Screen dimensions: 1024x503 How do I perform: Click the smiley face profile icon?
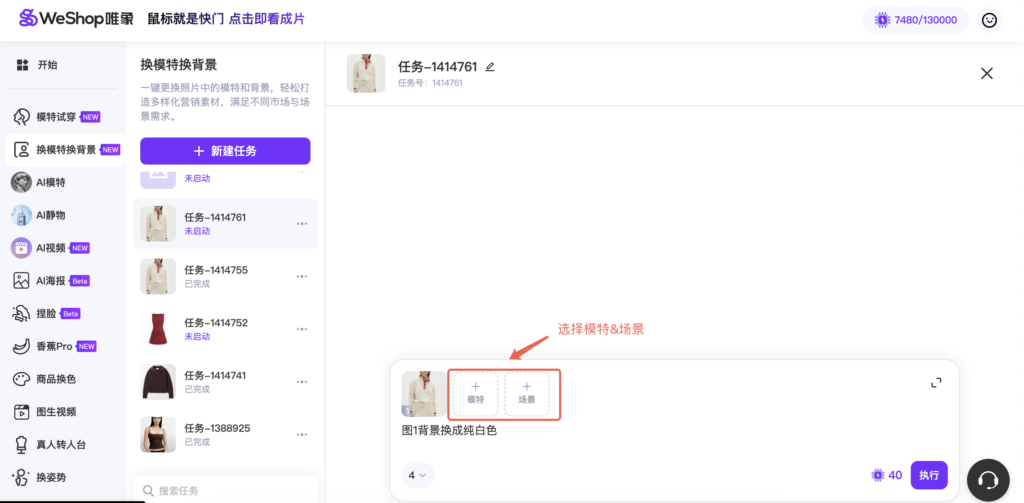(x=990, y=20)
